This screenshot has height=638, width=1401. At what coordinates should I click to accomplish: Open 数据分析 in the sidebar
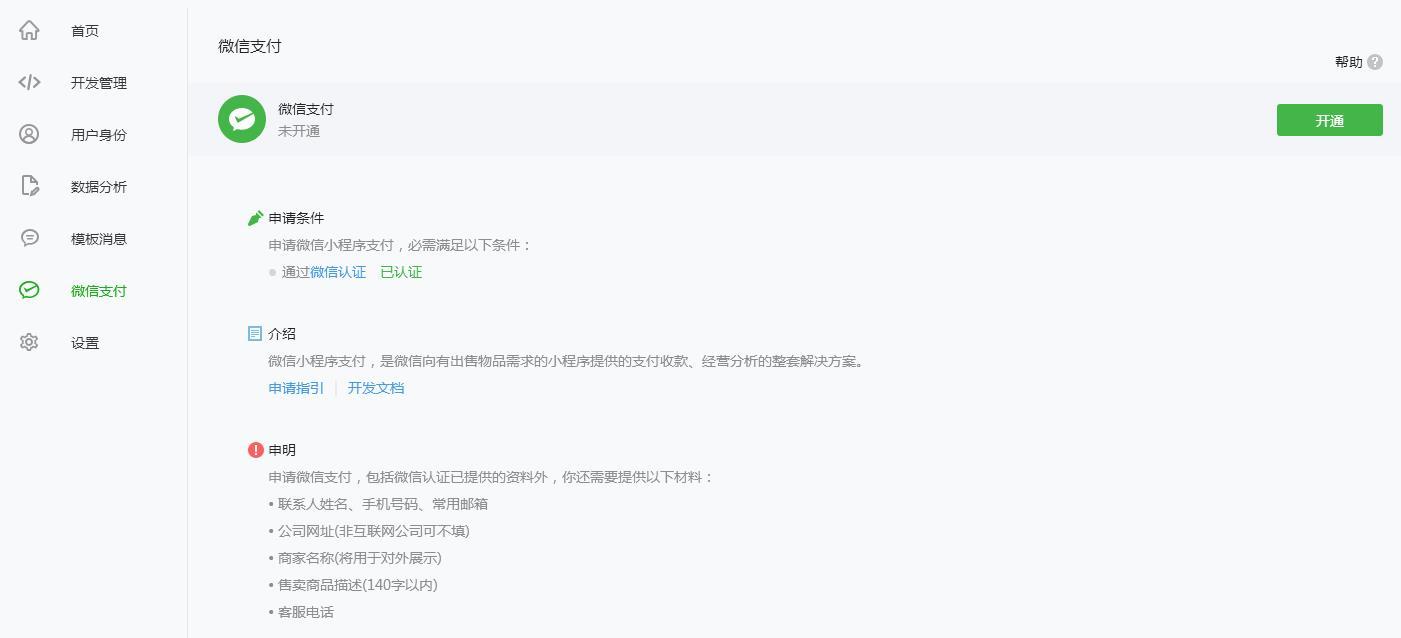(99, 187)
